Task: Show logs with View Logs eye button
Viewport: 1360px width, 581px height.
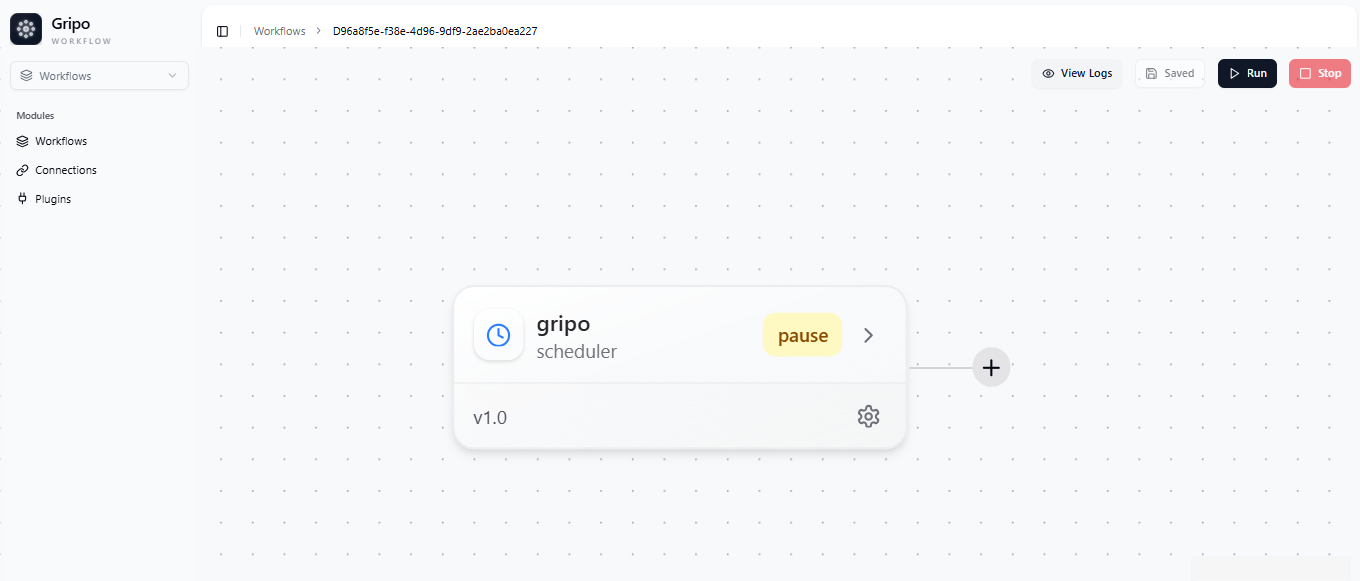Action: tap(1077, 73)
